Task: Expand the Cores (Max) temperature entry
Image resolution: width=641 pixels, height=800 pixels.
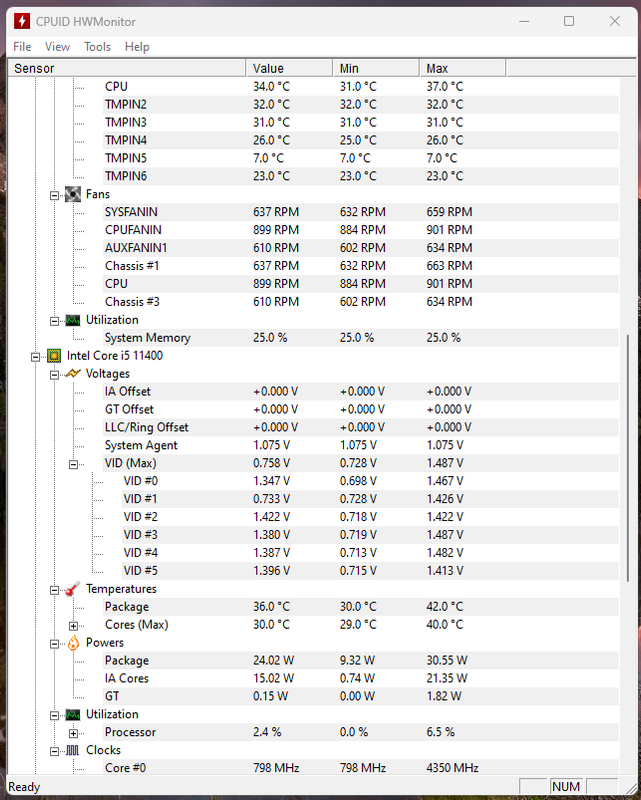Action: (73, 626)
